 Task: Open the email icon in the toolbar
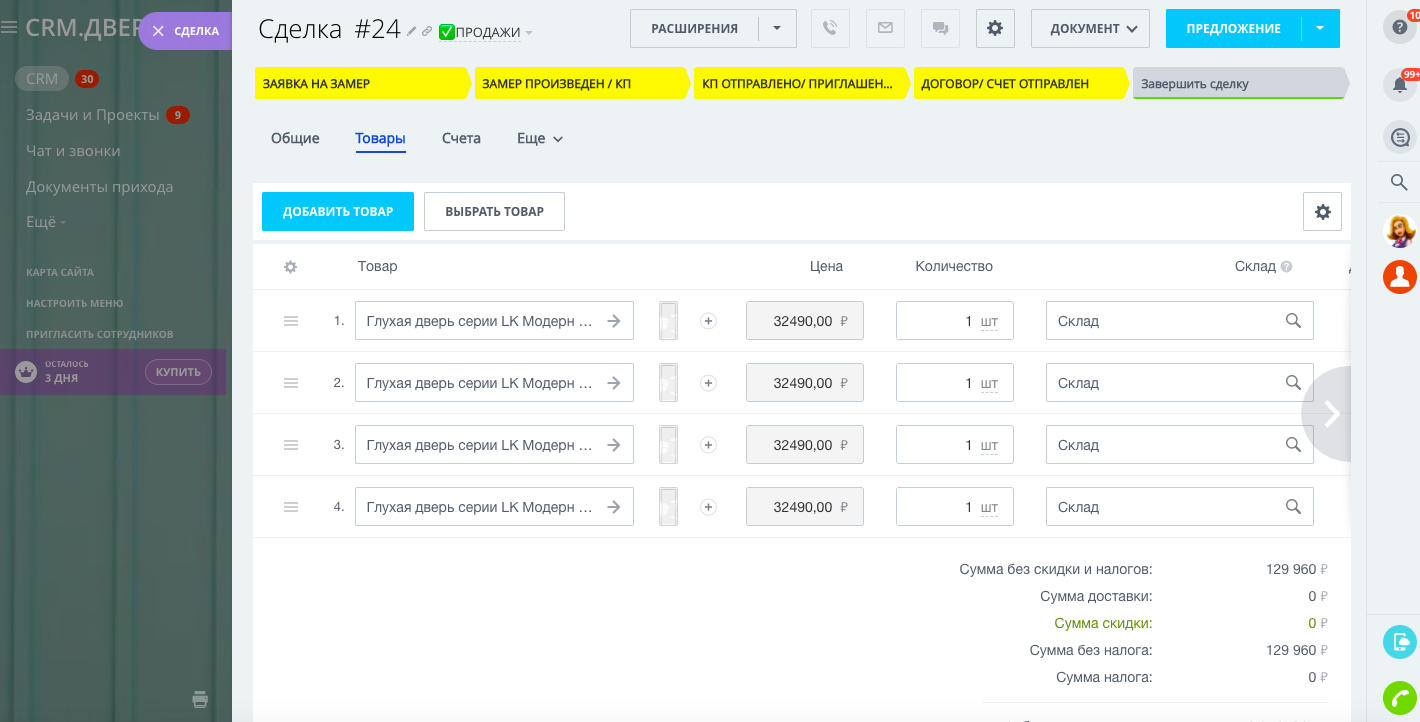click(x=885, y=28)
